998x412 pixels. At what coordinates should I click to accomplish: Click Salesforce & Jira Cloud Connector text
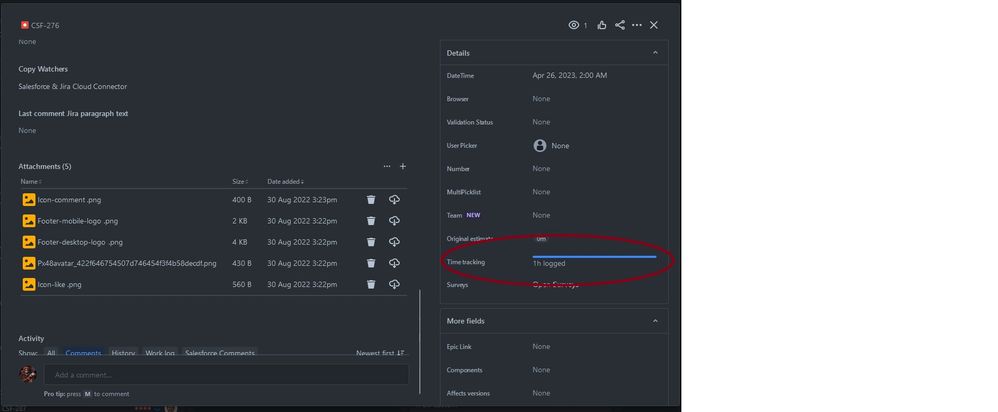click(73, 87)
